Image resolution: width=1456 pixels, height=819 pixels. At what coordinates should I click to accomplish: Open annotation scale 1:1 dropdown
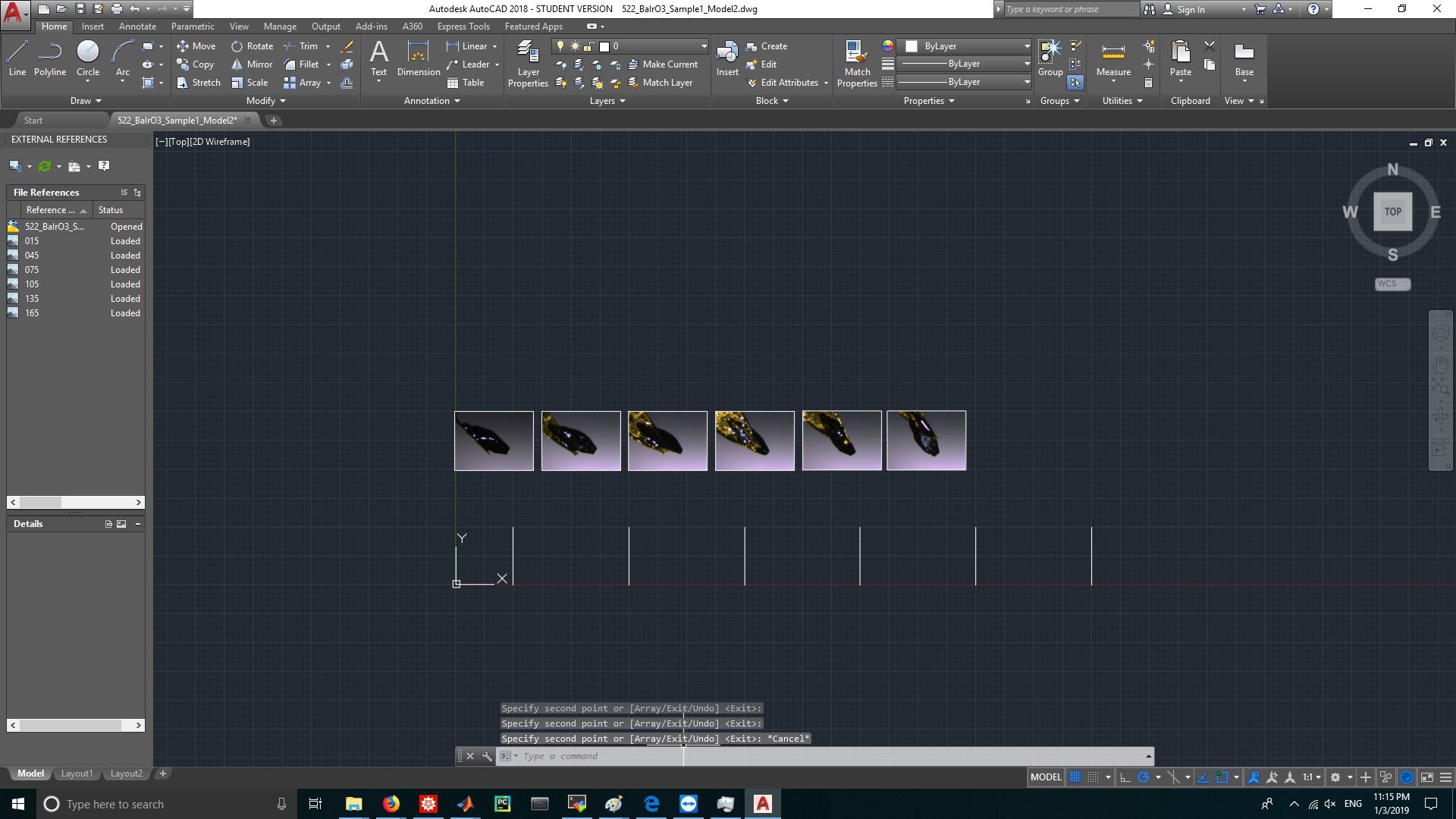1312,777
